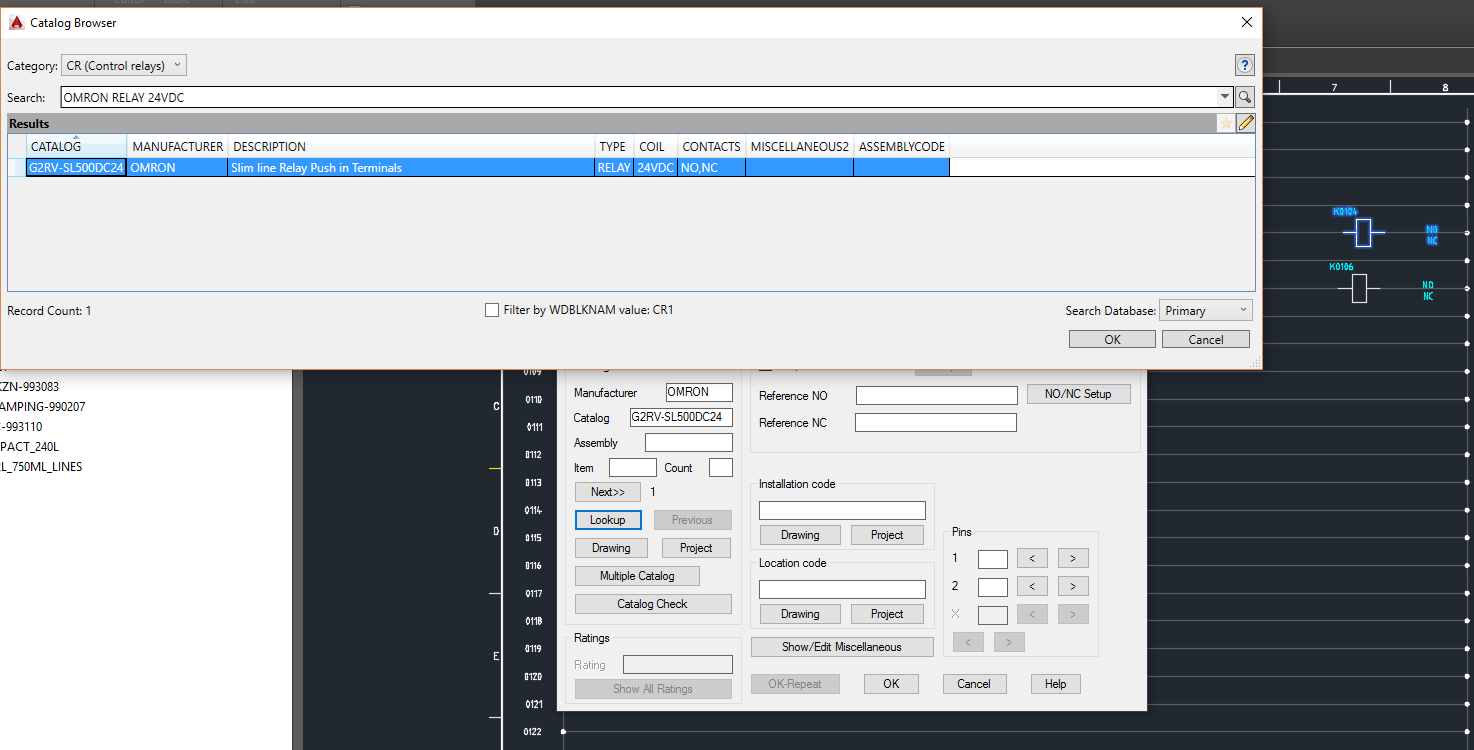This screenshot has width=1474, height=750.
Task: Click Drawing button under Installation code
Action: (800, 535)
